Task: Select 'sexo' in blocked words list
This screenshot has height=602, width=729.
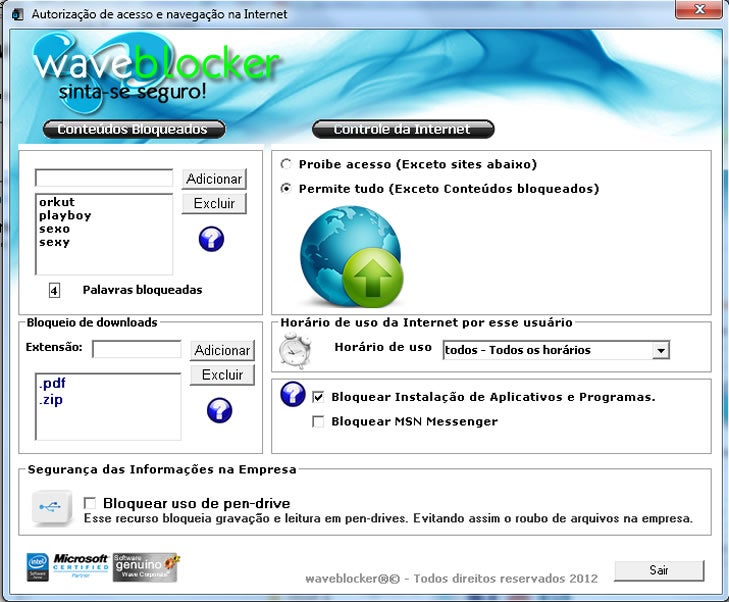Action: tap(54, 229)
